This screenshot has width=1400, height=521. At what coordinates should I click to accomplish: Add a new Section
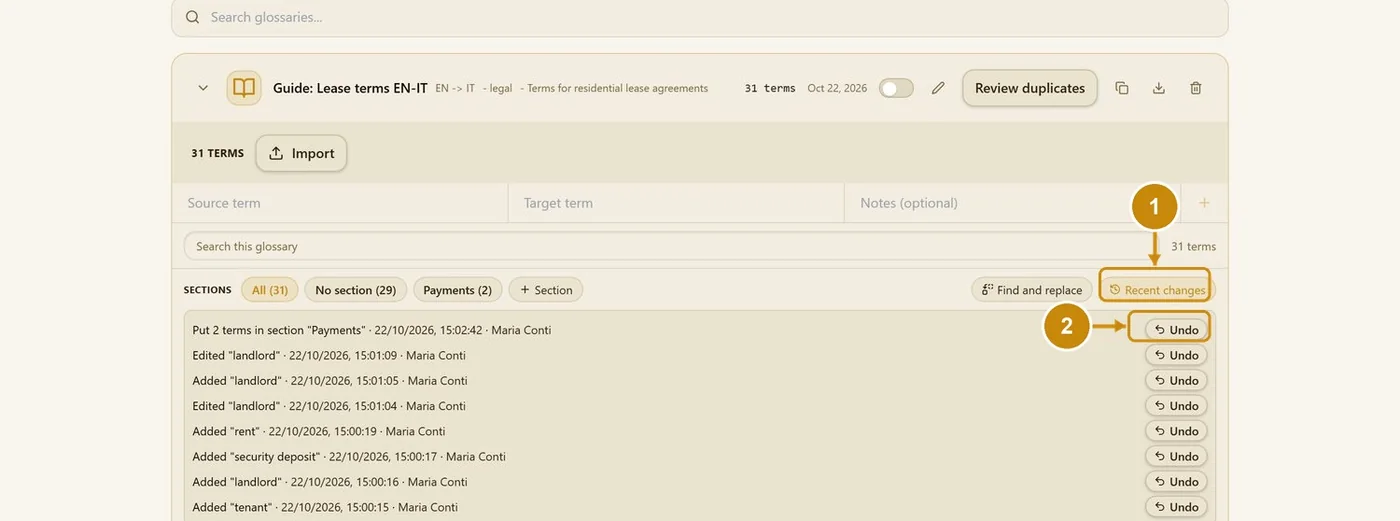click(x=546, y=290)
